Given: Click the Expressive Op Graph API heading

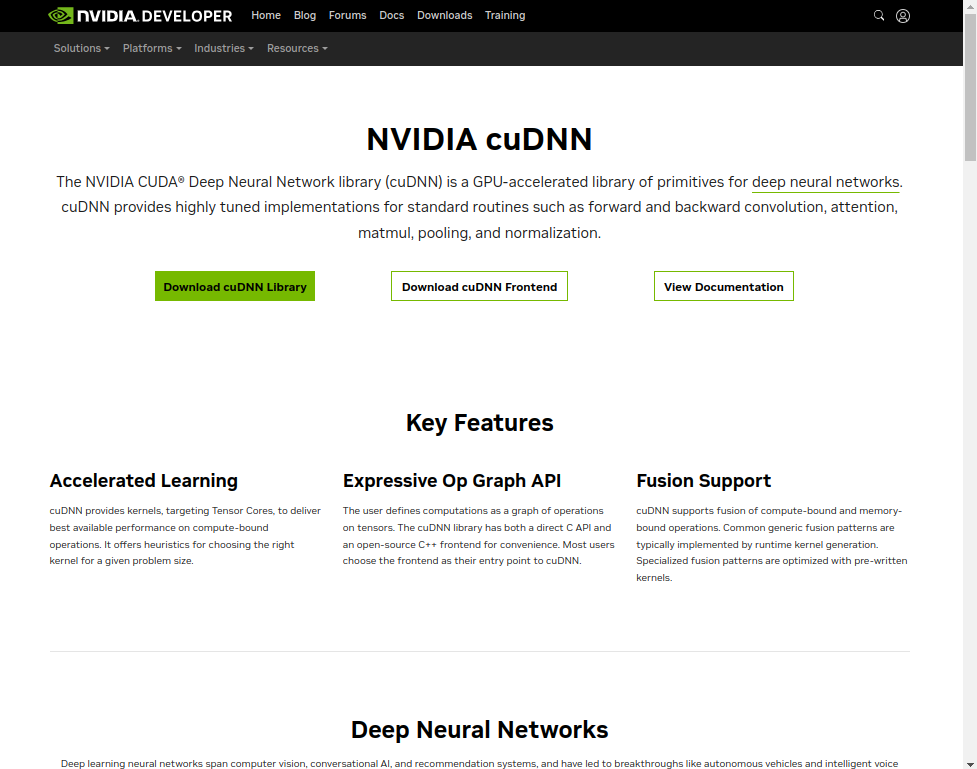Looking at the screenshot, I should 452,480.
